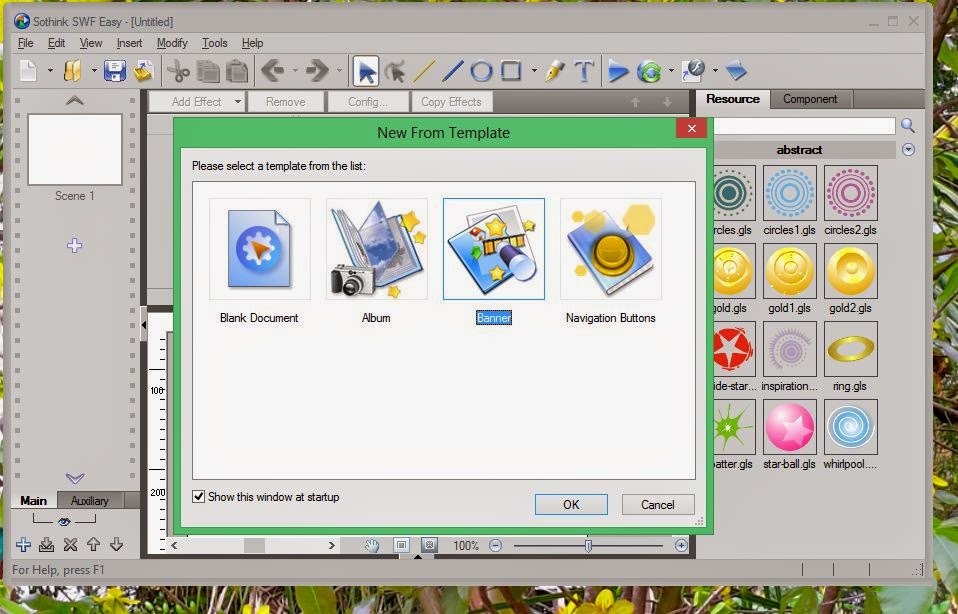
Task: Click the resource search magnifier icon
Action: click(x=908, y=126)
